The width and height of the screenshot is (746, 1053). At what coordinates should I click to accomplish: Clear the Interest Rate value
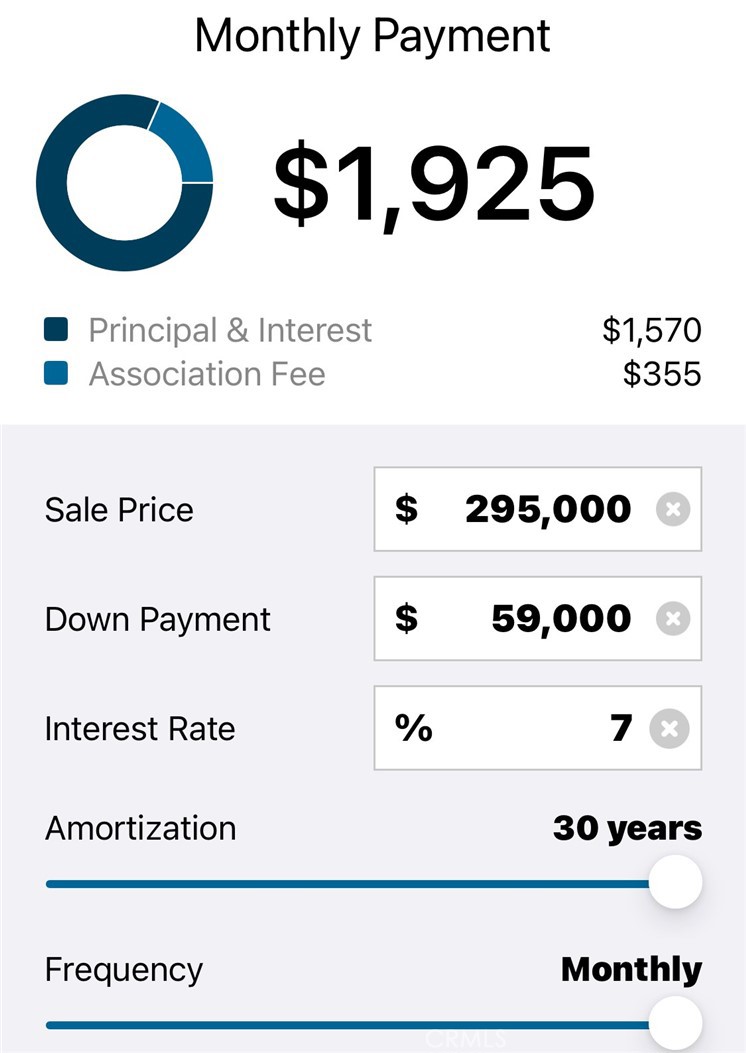[x=669, y=729]
